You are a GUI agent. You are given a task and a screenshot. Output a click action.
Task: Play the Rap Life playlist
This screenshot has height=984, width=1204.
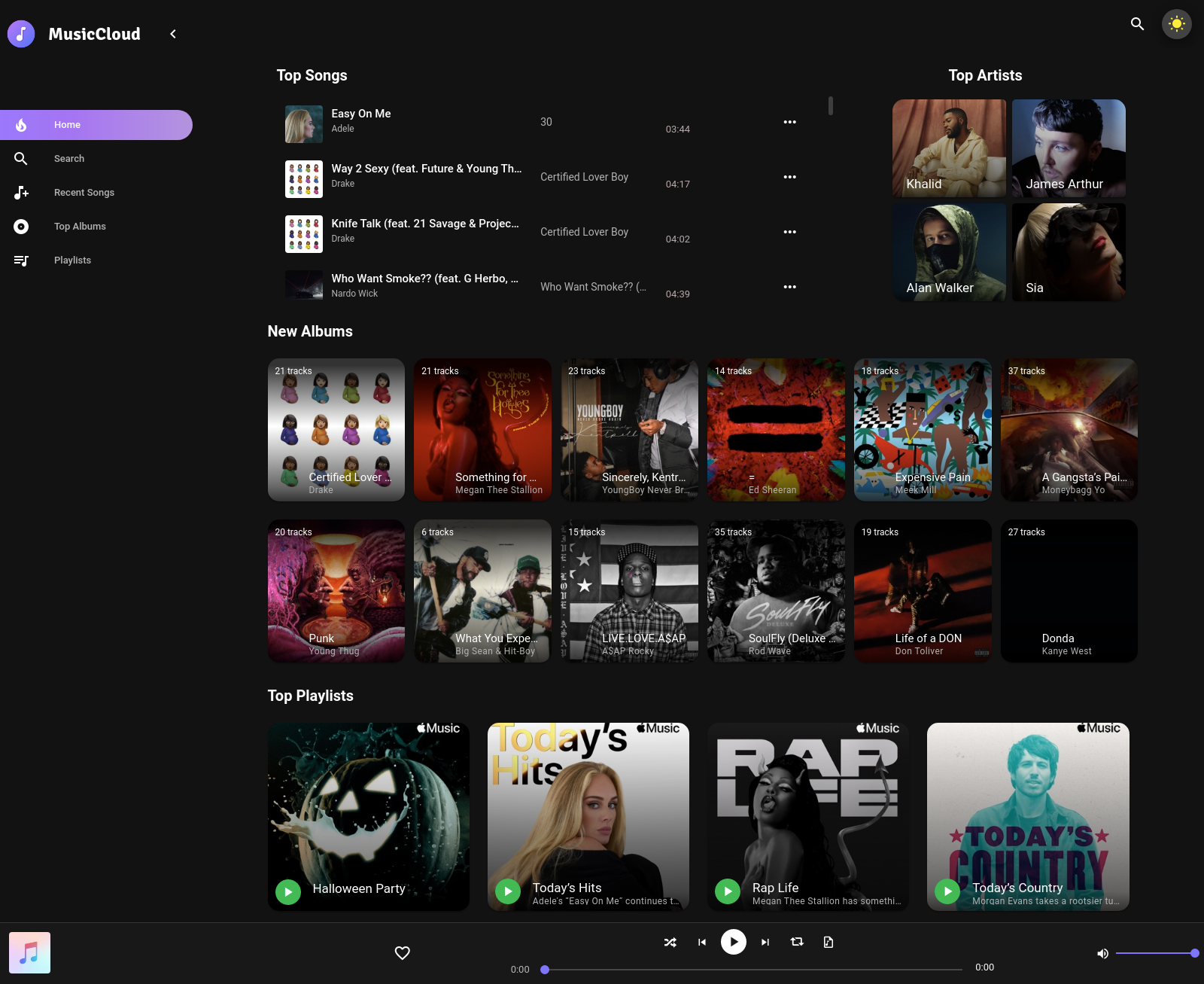pyautogui.click(x=728, y=892)
